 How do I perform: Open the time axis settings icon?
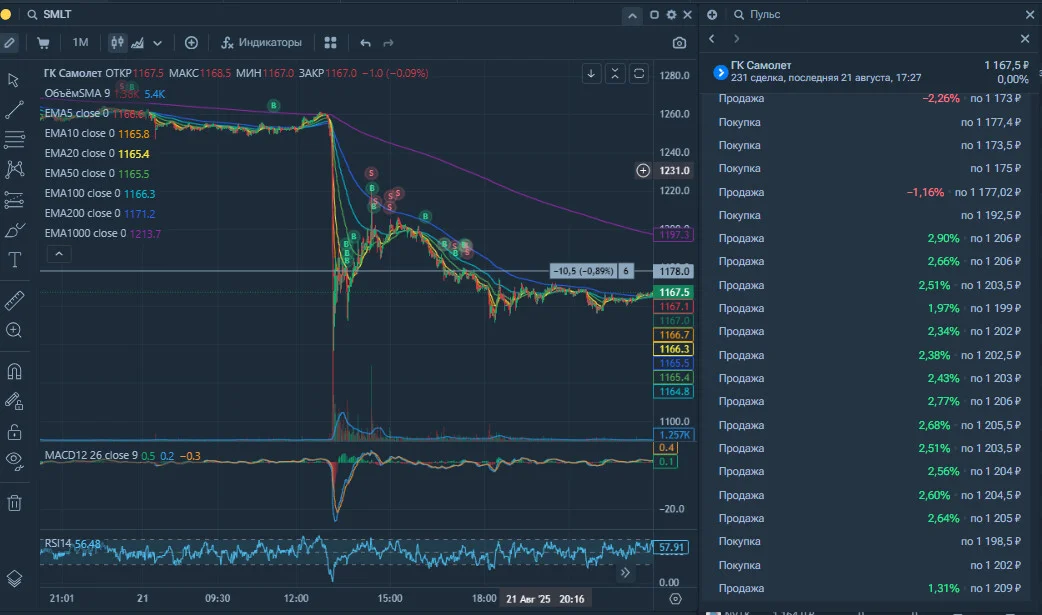point(675,599)
